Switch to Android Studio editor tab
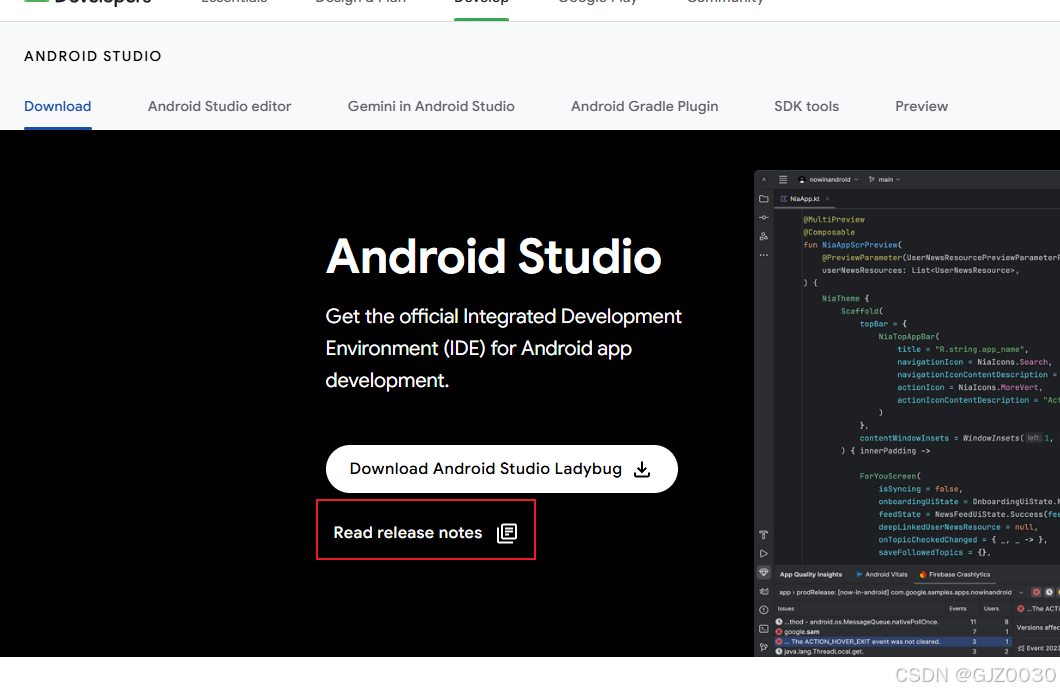 (220, 106)
